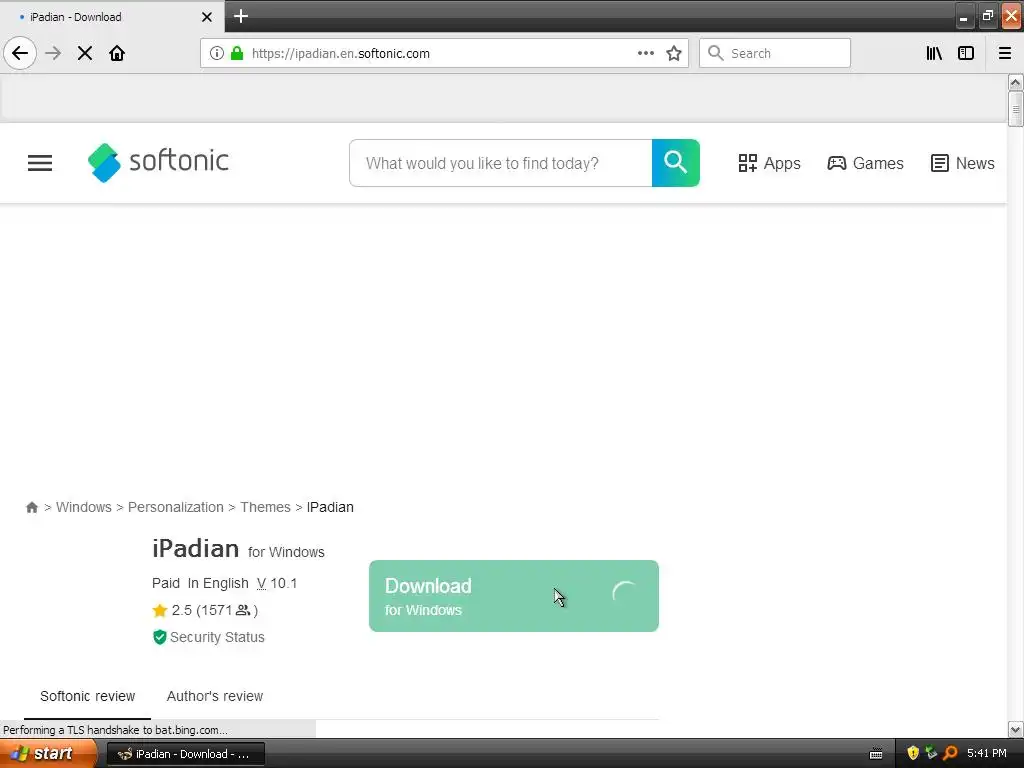Select iPadian - Download taskbar button
The image size is (1024, 768).
185,754
